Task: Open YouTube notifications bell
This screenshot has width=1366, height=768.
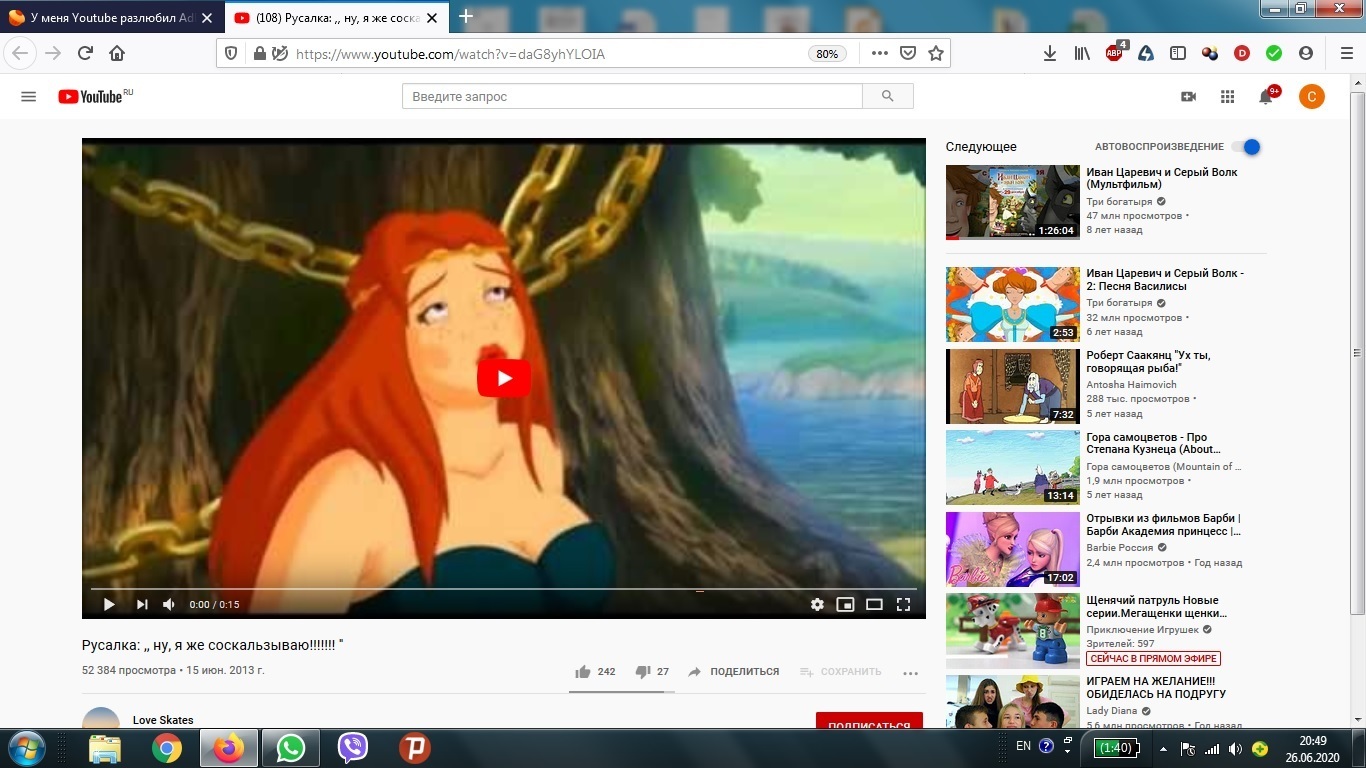Action: tap(1266, 96)
